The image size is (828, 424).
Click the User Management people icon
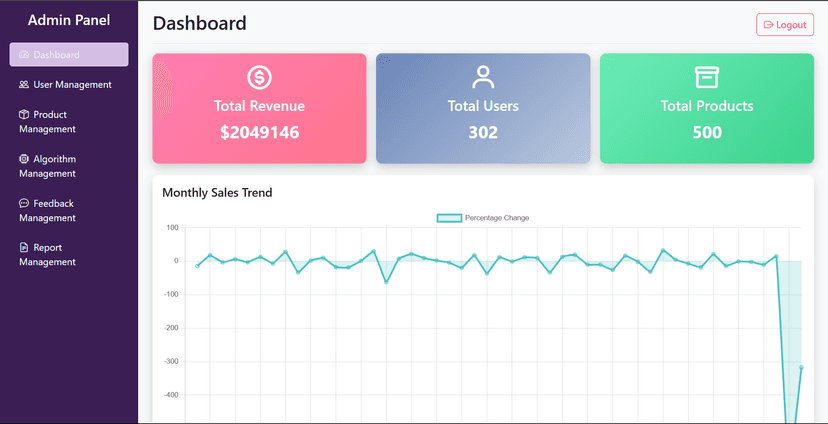coord(24,85)
